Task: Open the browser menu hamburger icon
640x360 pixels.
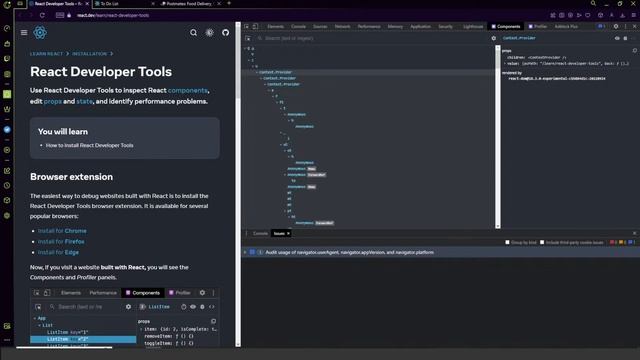Action: (633, 15)
